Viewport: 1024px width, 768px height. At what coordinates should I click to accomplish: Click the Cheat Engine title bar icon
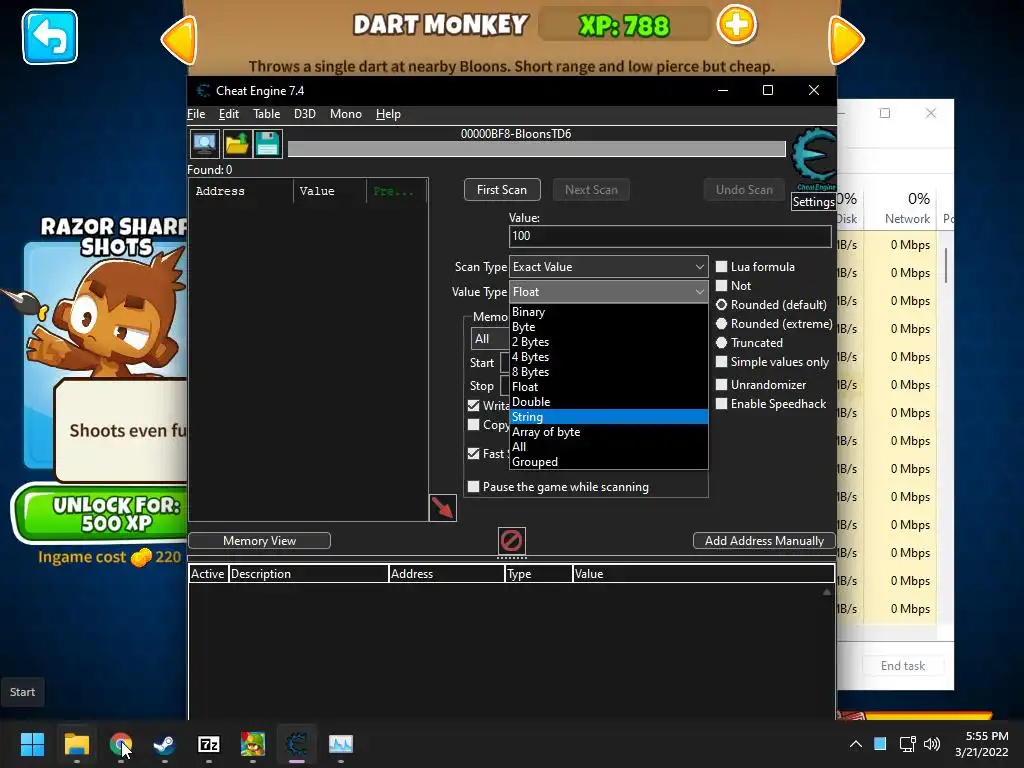203,91
